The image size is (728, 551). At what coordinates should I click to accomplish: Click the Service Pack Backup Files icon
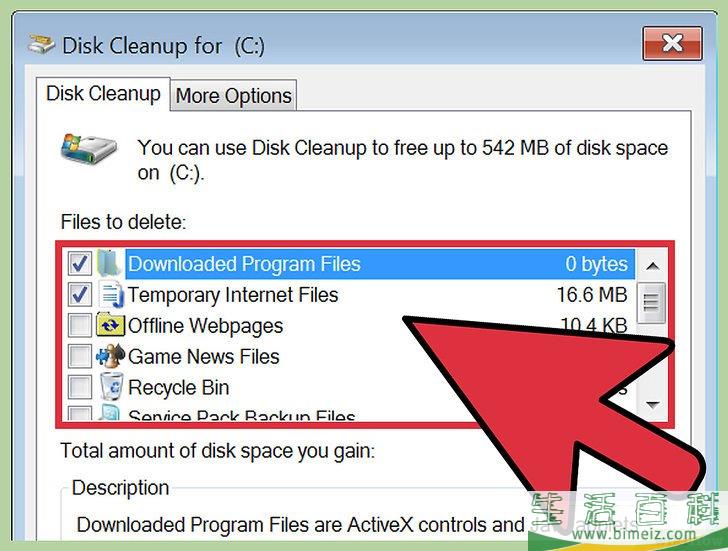coord(110,413)
